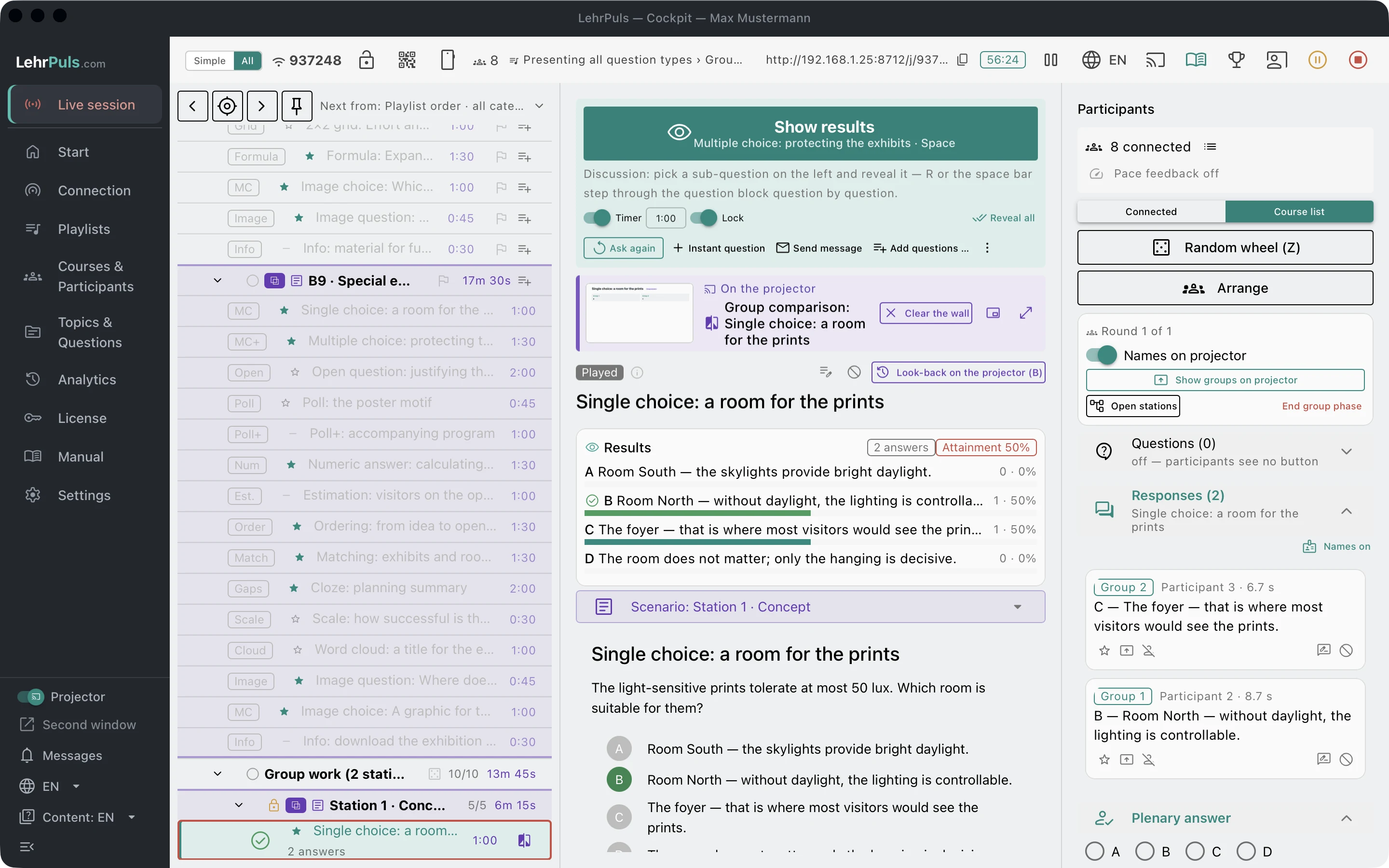Click the Show results button
The height and width of the screenshot is (868, 1389).
coord(810,133)
